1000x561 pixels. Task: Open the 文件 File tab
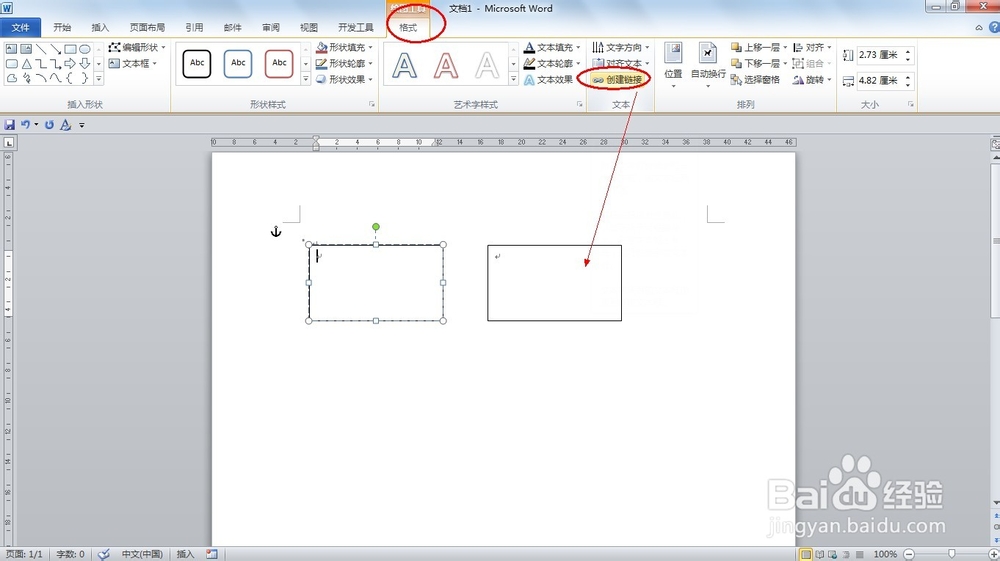(20, 27)
